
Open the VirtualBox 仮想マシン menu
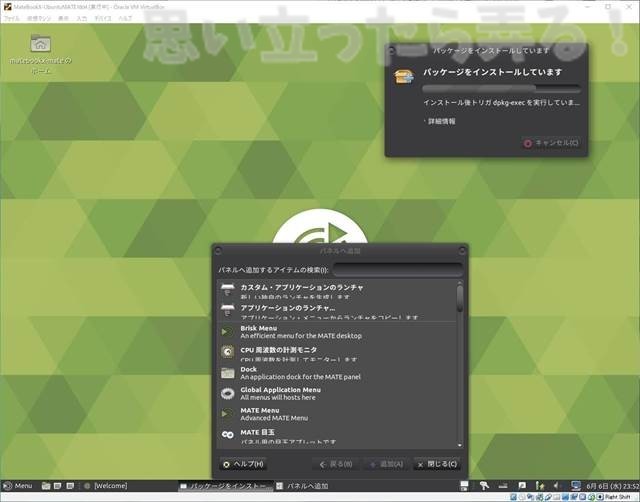coord(39,18)
